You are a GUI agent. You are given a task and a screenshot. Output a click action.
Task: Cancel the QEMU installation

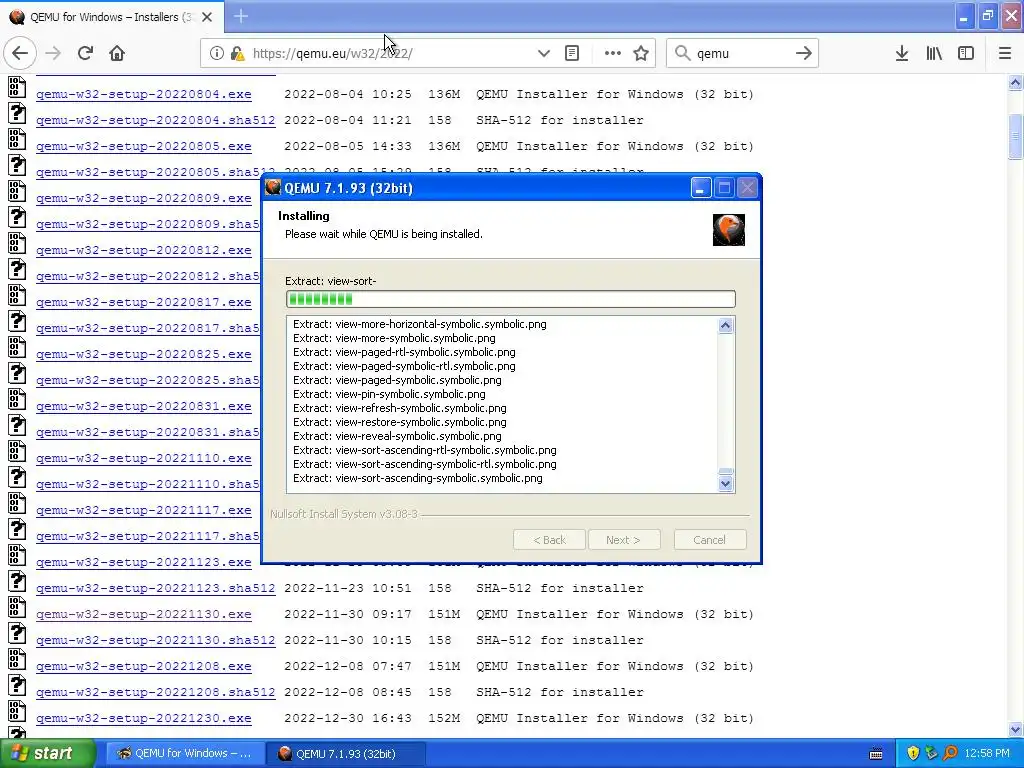710,540
